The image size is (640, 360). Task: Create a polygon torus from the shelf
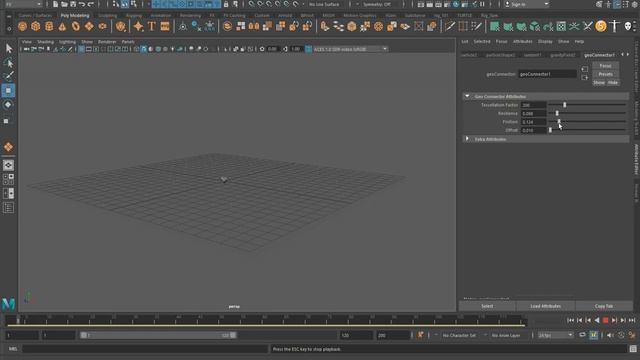point(76,27)
